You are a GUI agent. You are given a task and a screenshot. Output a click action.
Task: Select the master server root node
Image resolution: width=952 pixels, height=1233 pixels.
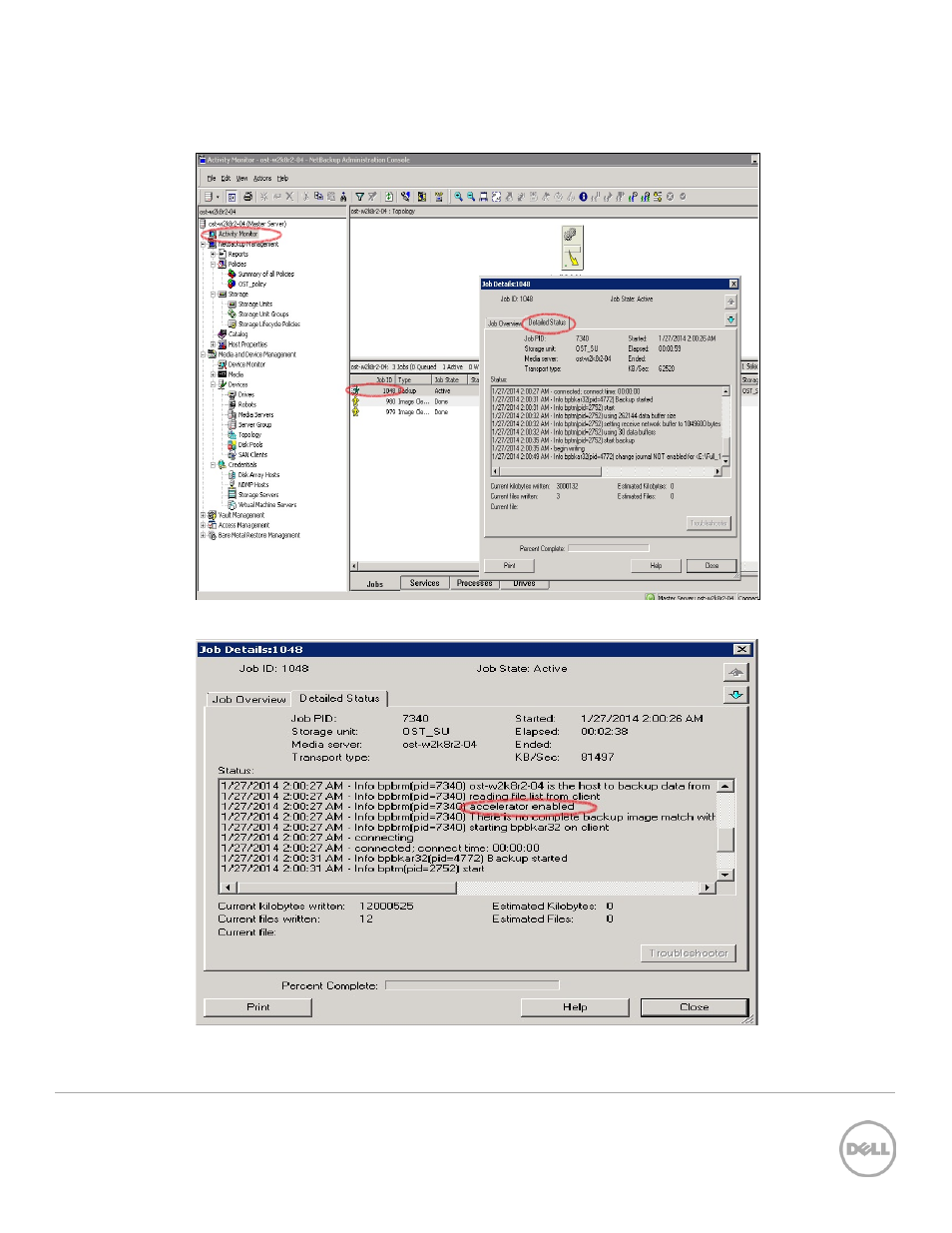pos(246,224)
